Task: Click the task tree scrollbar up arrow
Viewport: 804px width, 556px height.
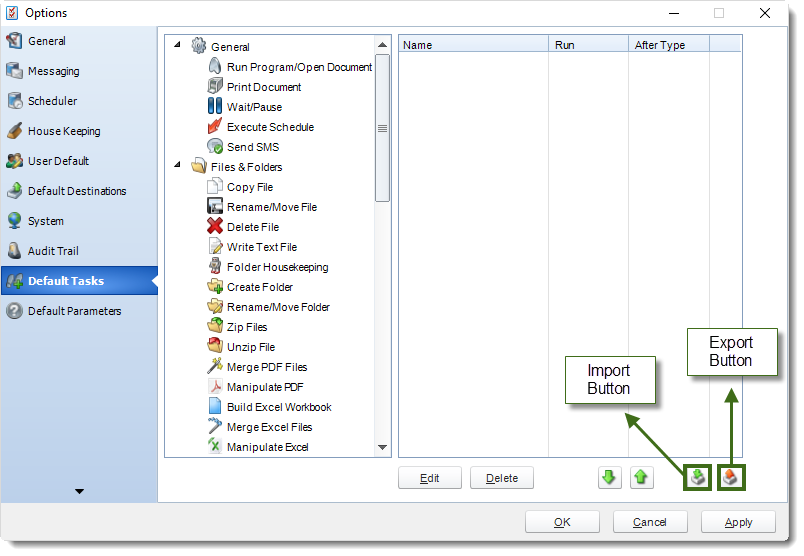Action: 382,45
